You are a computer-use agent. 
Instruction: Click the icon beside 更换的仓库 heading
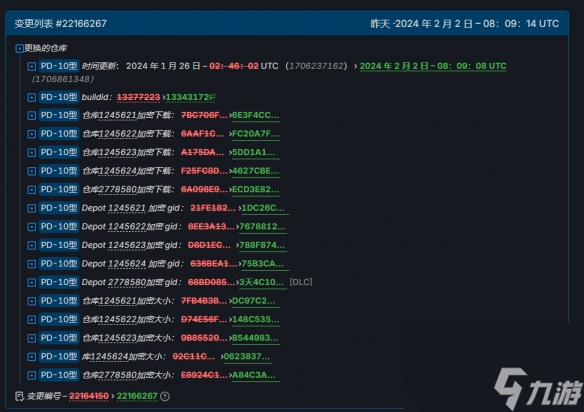coord(19,48)
